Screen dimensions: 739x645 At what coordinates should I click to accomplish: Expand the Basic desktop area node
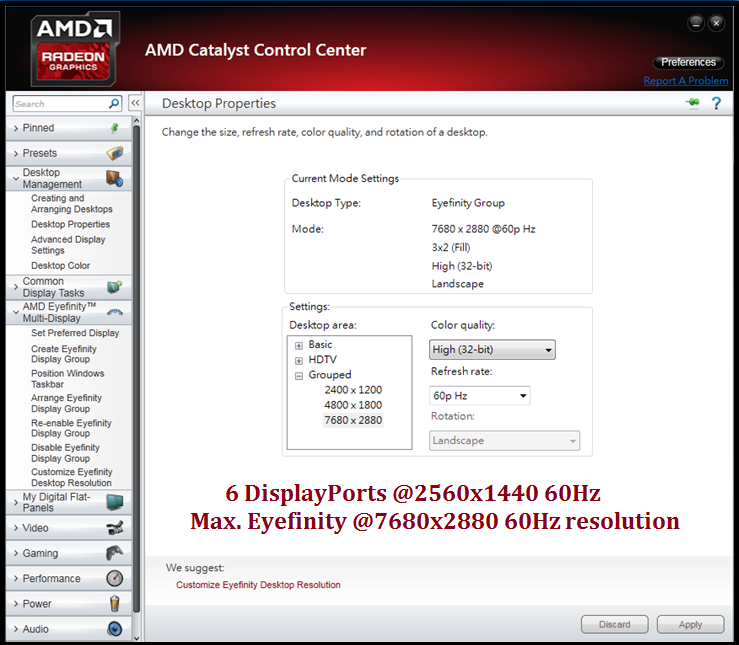coord(299,346)
